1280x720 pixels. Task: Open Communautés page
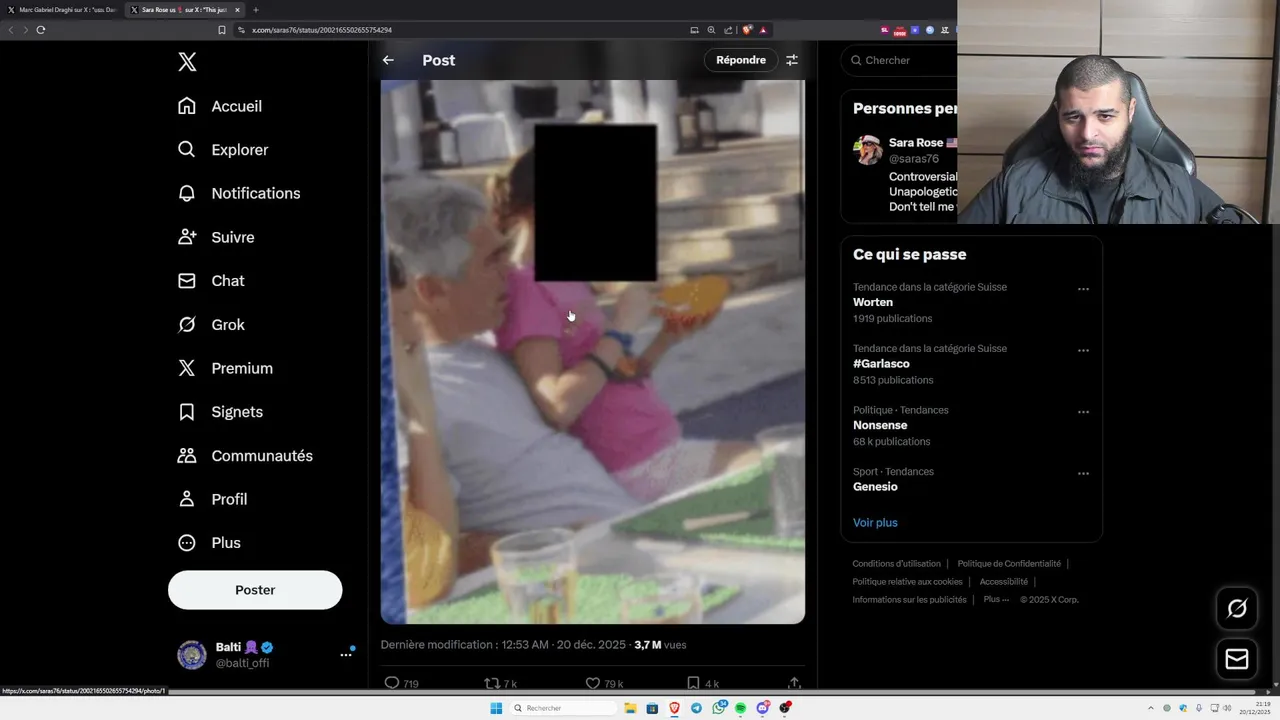245,455
